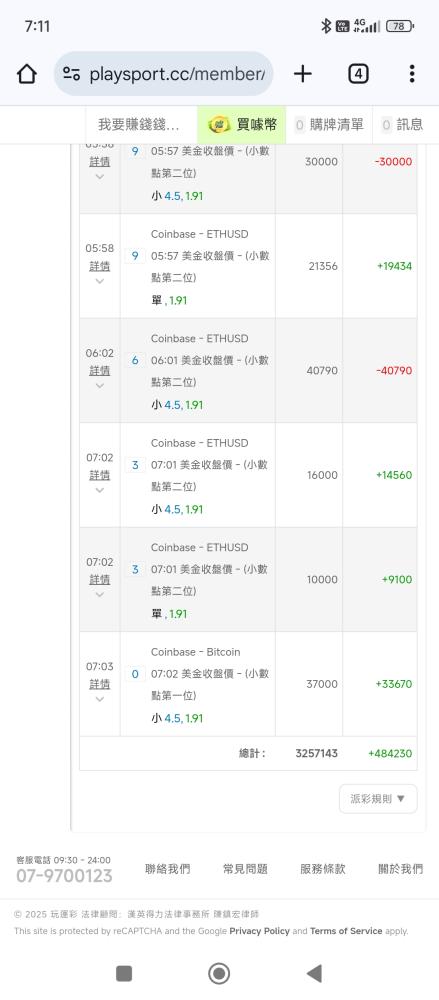Image resolution: width=439 pixels, height=1000 pixels.
Task: Tap the Android back triangle button
Action: pos(314,973)
